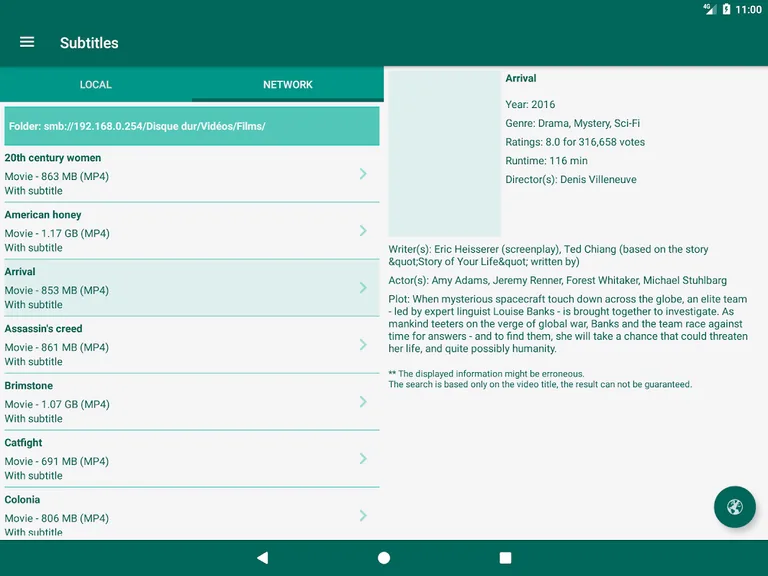Click the chevron next to Brimstone
The image size is (768, 576).
click(x=363, y=402)
